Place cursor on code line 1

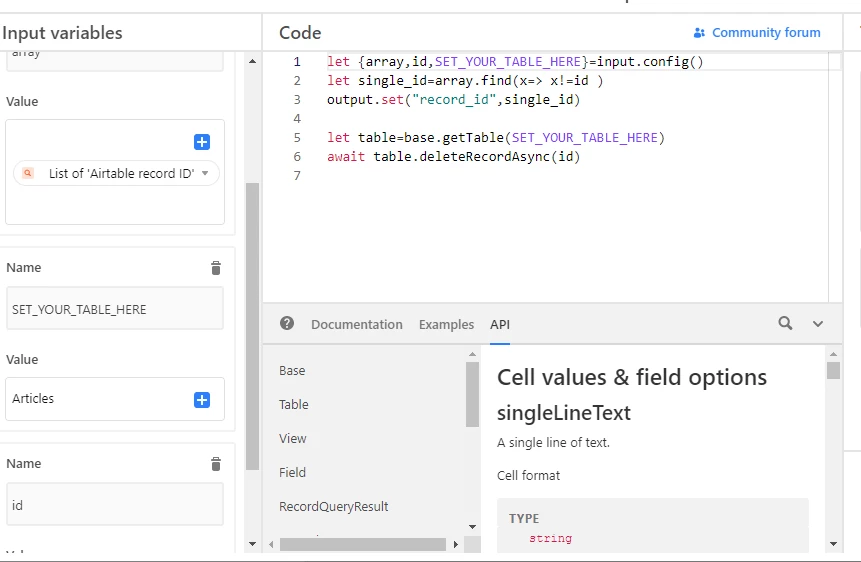[x=515, y=62]
